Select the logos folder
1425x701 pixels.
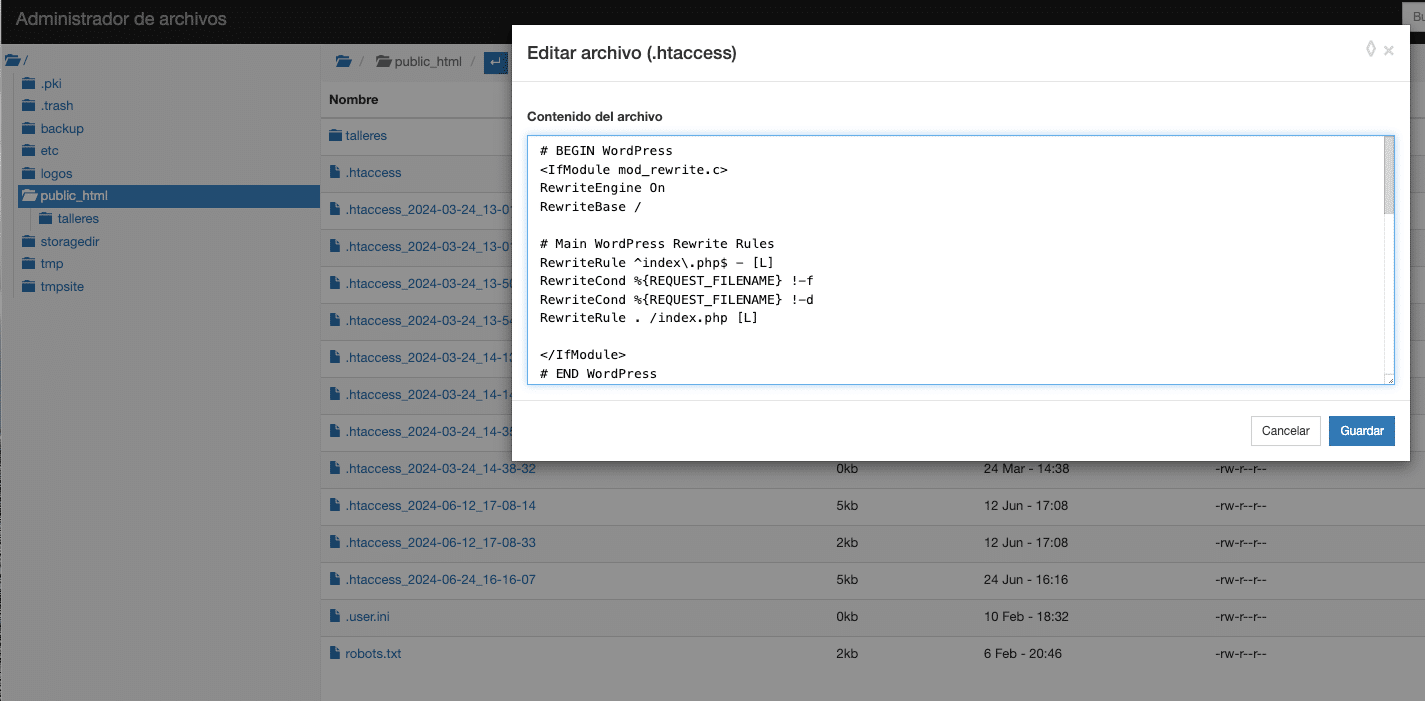click(56, 174)
